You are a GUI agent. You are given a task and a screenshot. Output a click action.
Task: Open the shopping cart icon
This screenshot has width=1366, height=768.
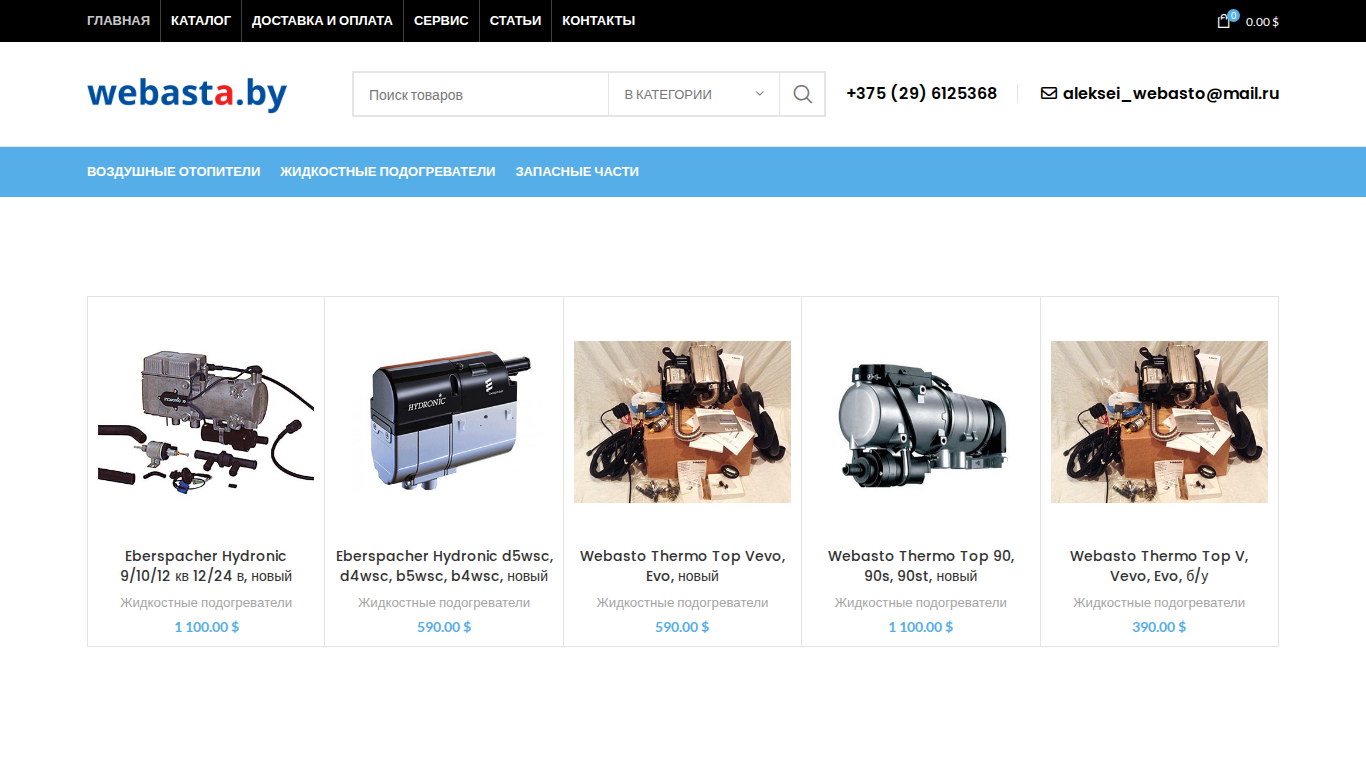tap(1224, 21)
